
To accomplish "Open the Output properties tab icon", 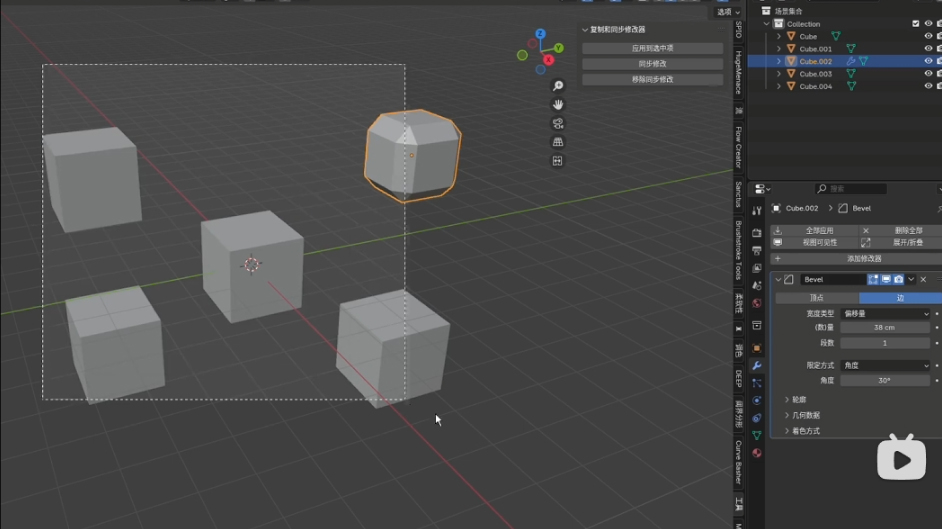I will click(x=756, y=250).
